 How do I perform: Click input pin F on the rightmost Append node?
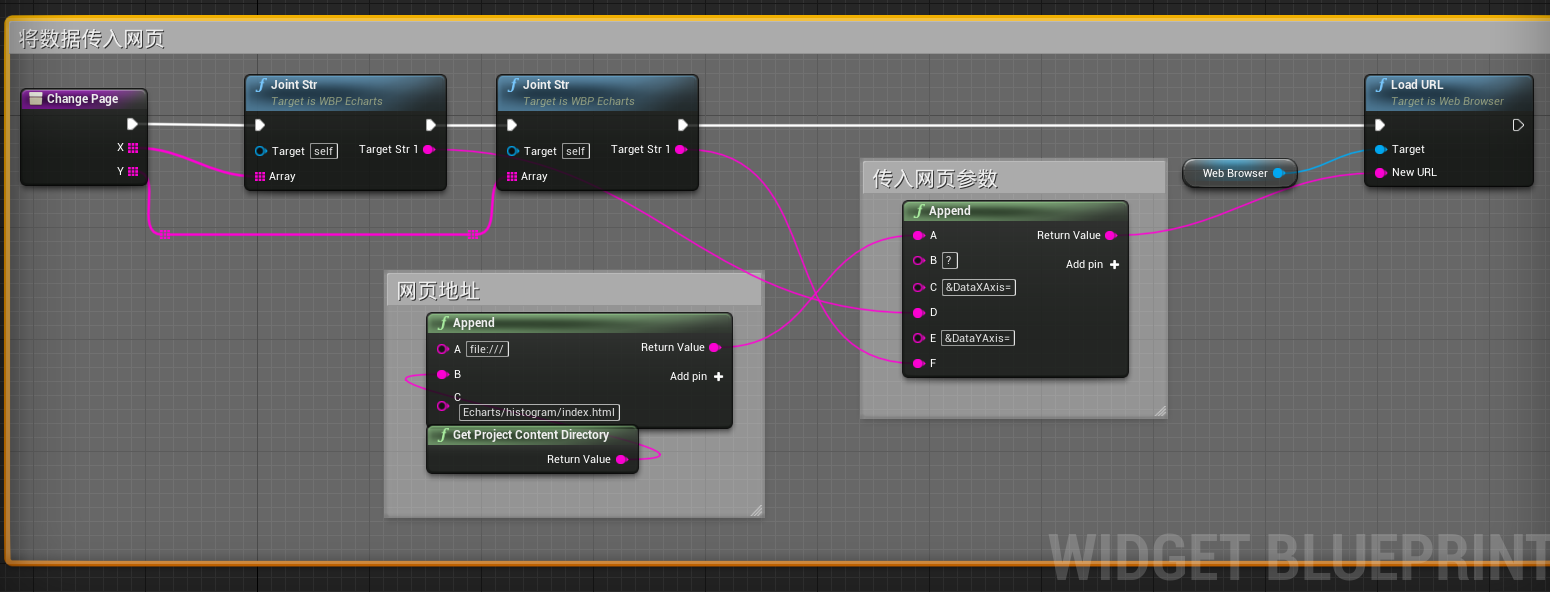[920, 363]
